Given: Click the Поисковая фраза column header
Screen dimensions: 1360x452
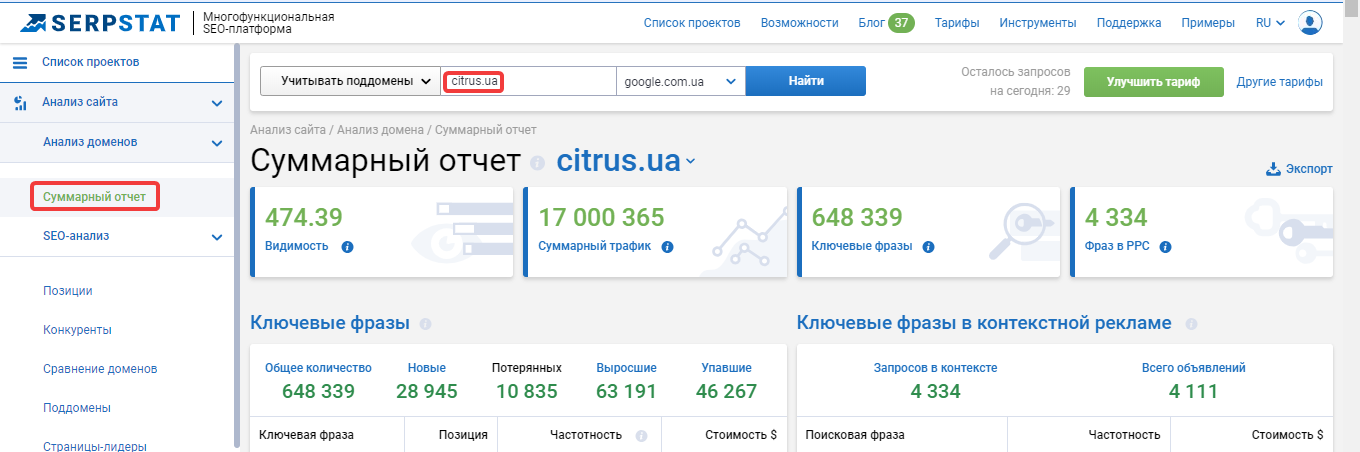Looking at the screenshot, I should pyautogui.click(x=855, y=436).
